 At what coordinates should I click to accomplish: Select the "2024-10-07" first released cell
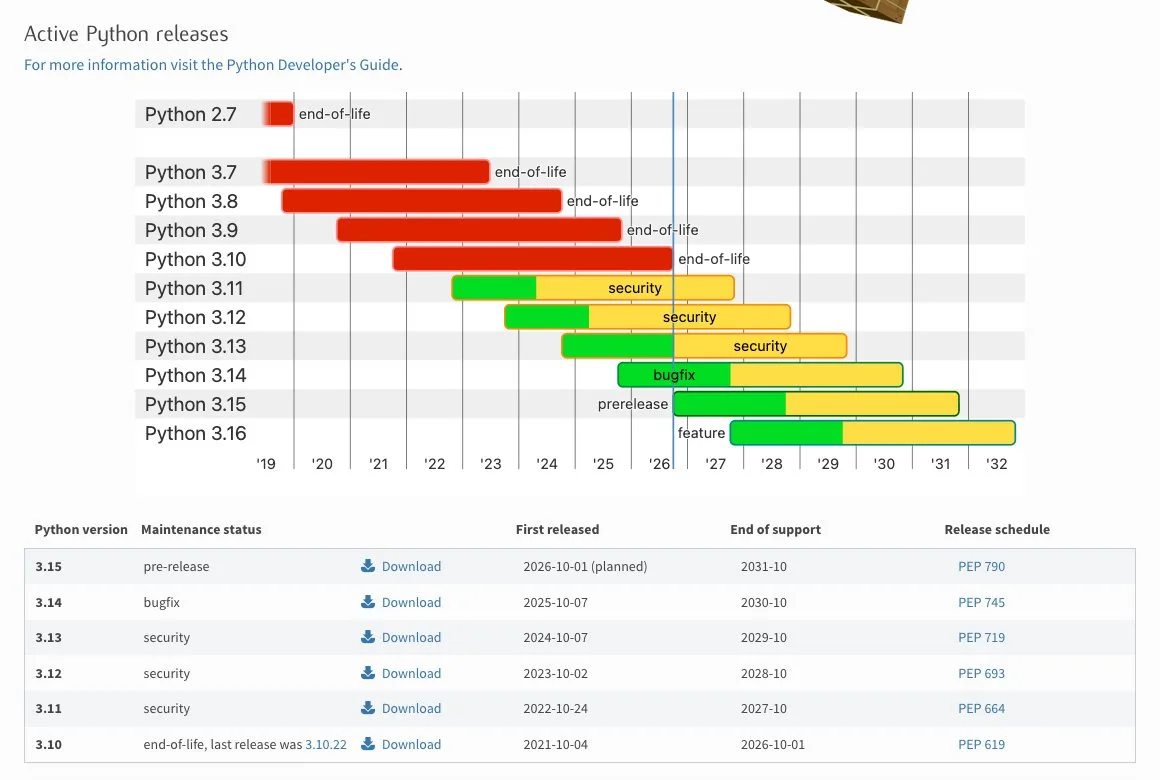click(x=556, y=637)
